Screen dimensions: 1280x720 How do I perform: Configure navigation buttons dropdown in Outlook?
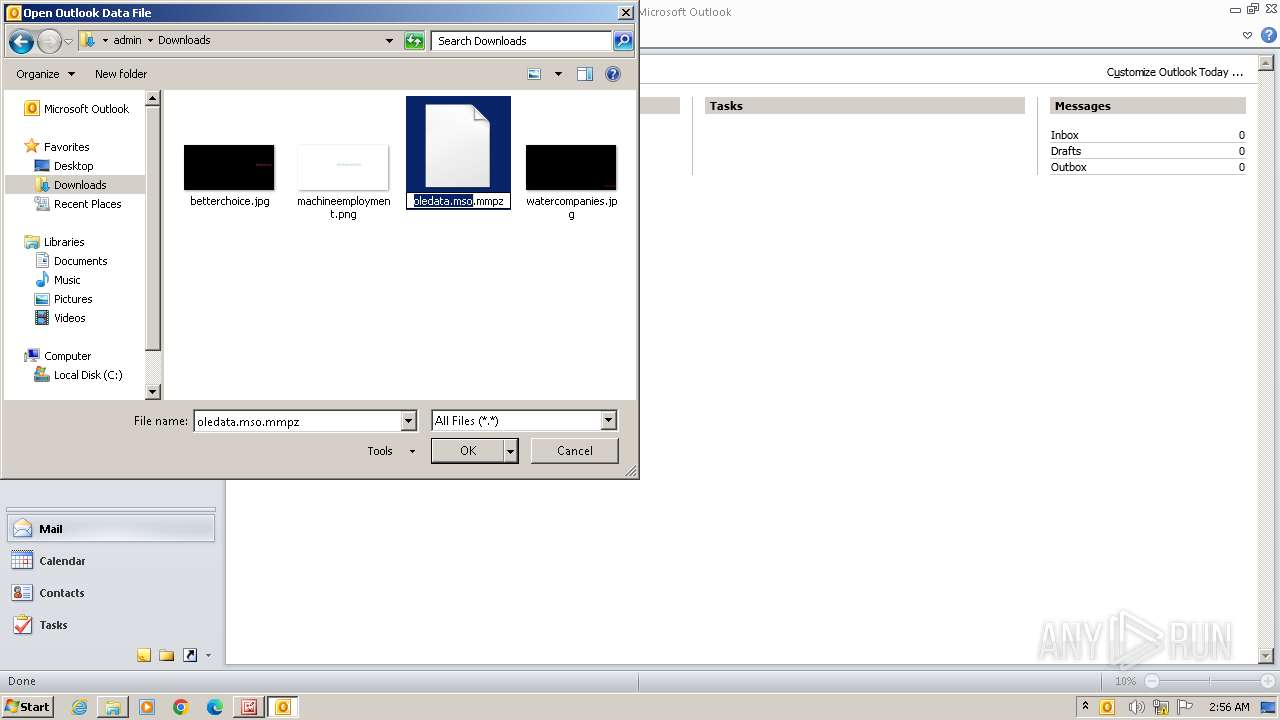[208, 656]
